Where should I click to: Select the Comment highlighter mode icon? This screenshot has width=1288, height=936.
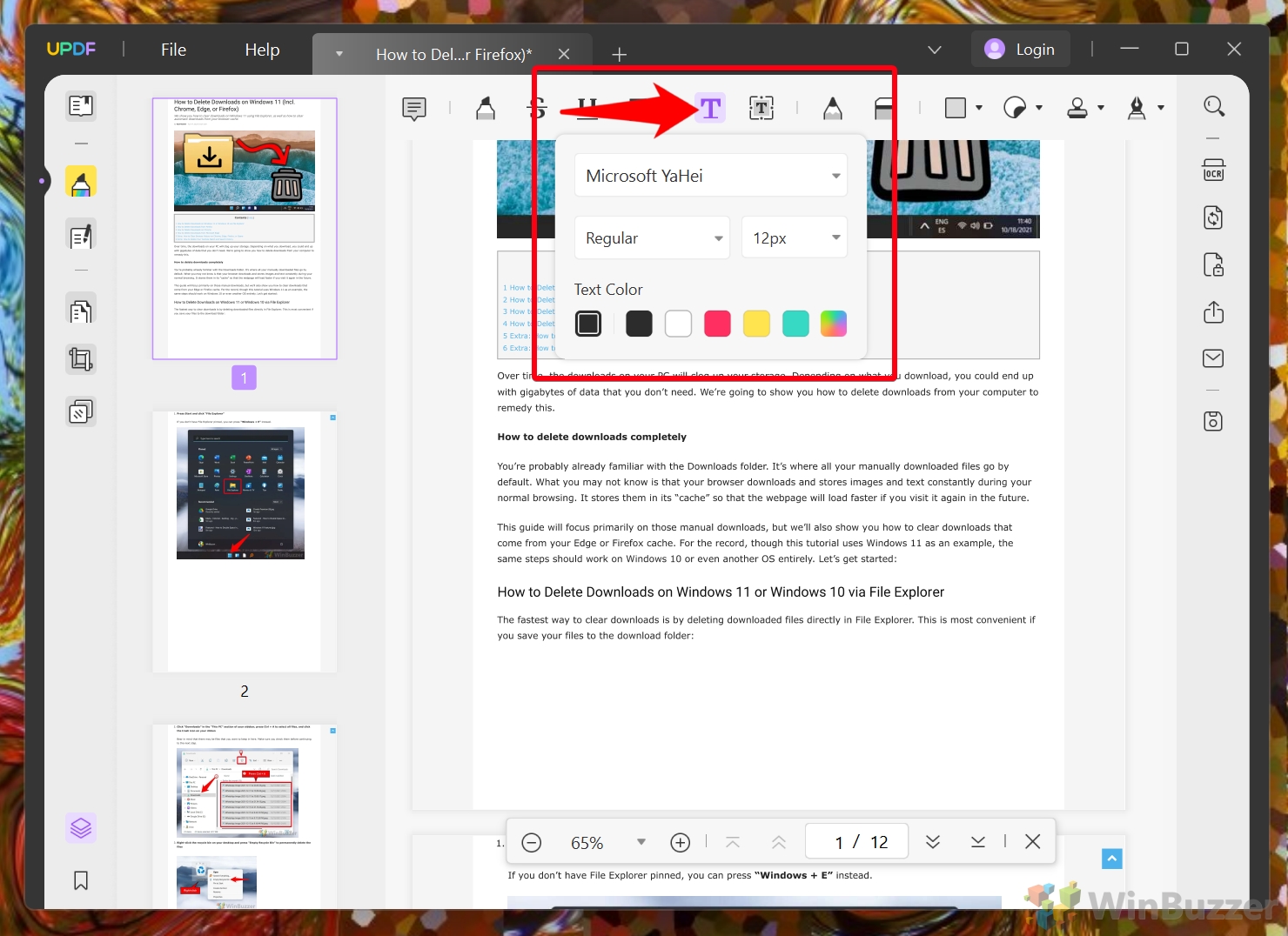[x=81, y=183]
